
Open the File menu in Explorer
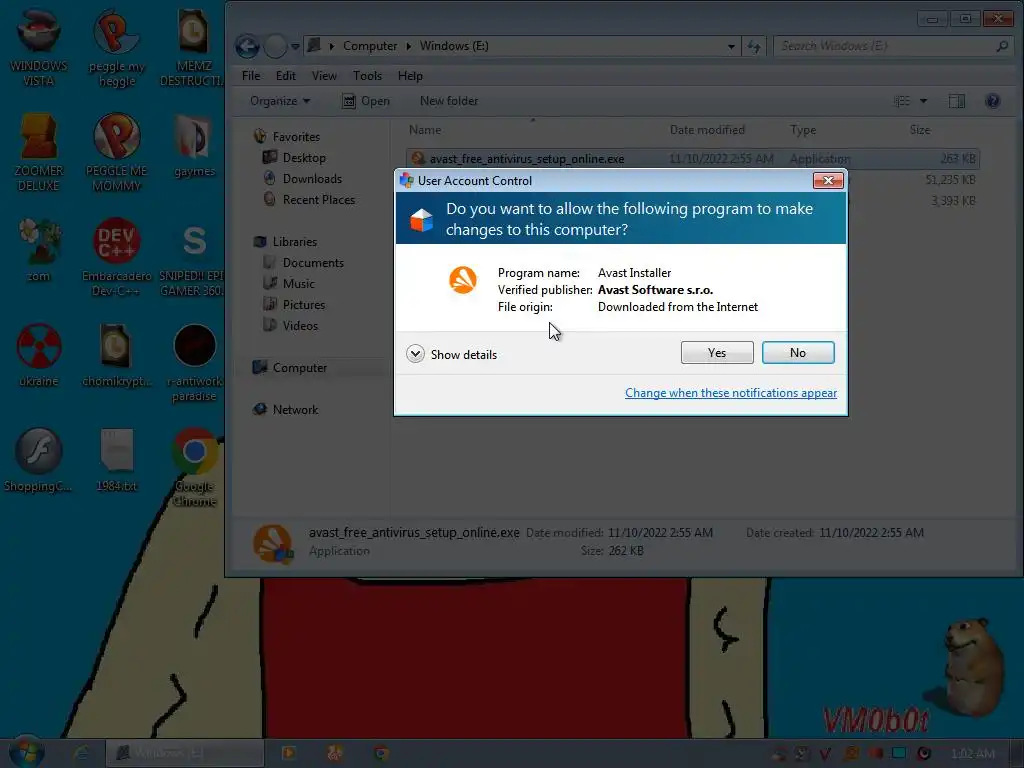tap(251, 76)
